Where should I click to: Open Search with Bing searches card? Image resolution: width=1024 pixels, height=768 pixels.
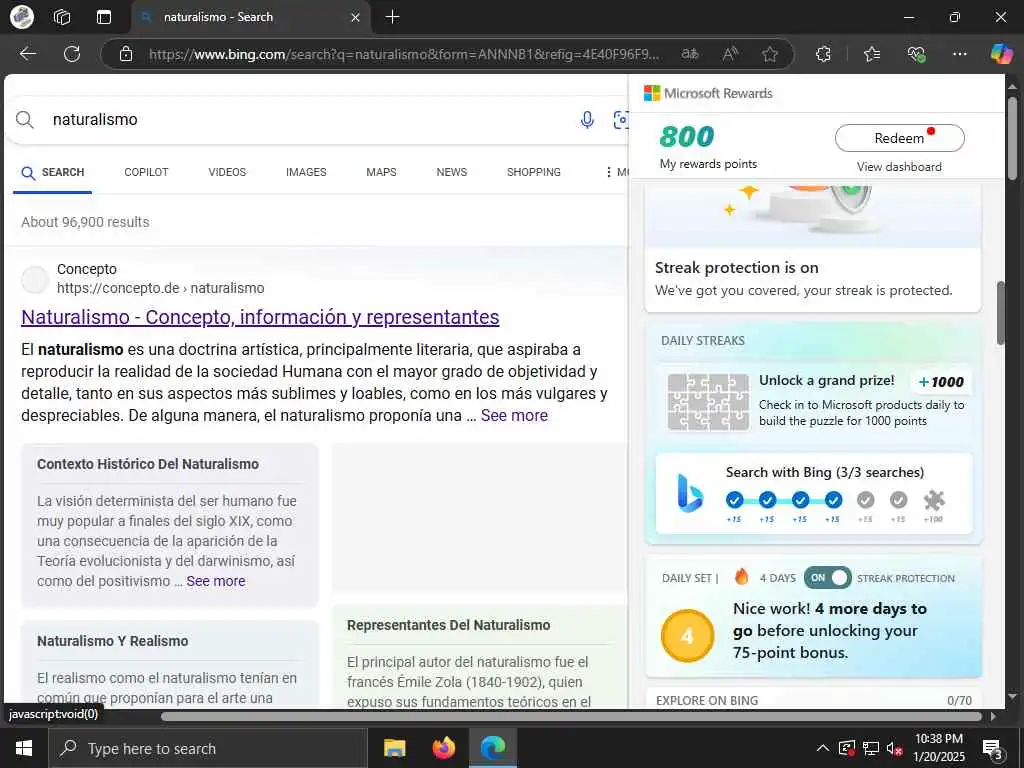coord(814,494)
